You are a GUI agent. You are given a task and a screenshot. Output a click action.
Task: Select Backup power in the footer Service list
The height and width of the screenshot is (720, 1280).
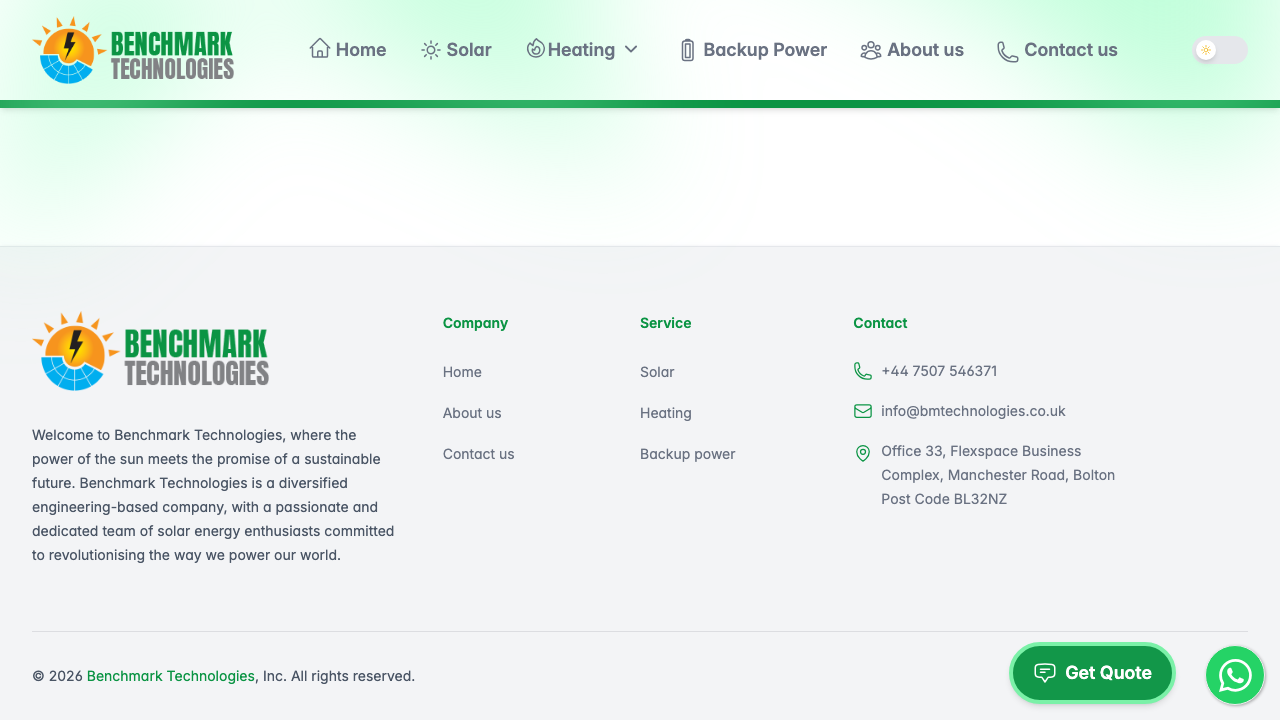tap(687, 454)
